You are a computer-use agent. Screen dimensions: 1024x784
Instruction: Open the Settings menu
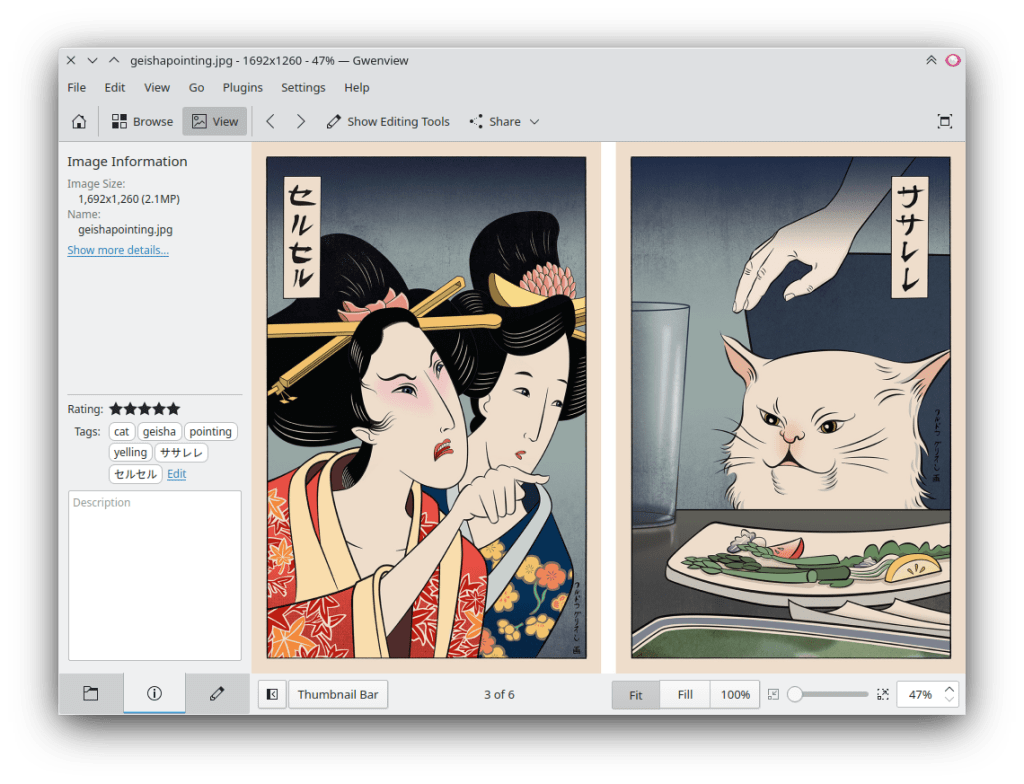coord(303,88)
